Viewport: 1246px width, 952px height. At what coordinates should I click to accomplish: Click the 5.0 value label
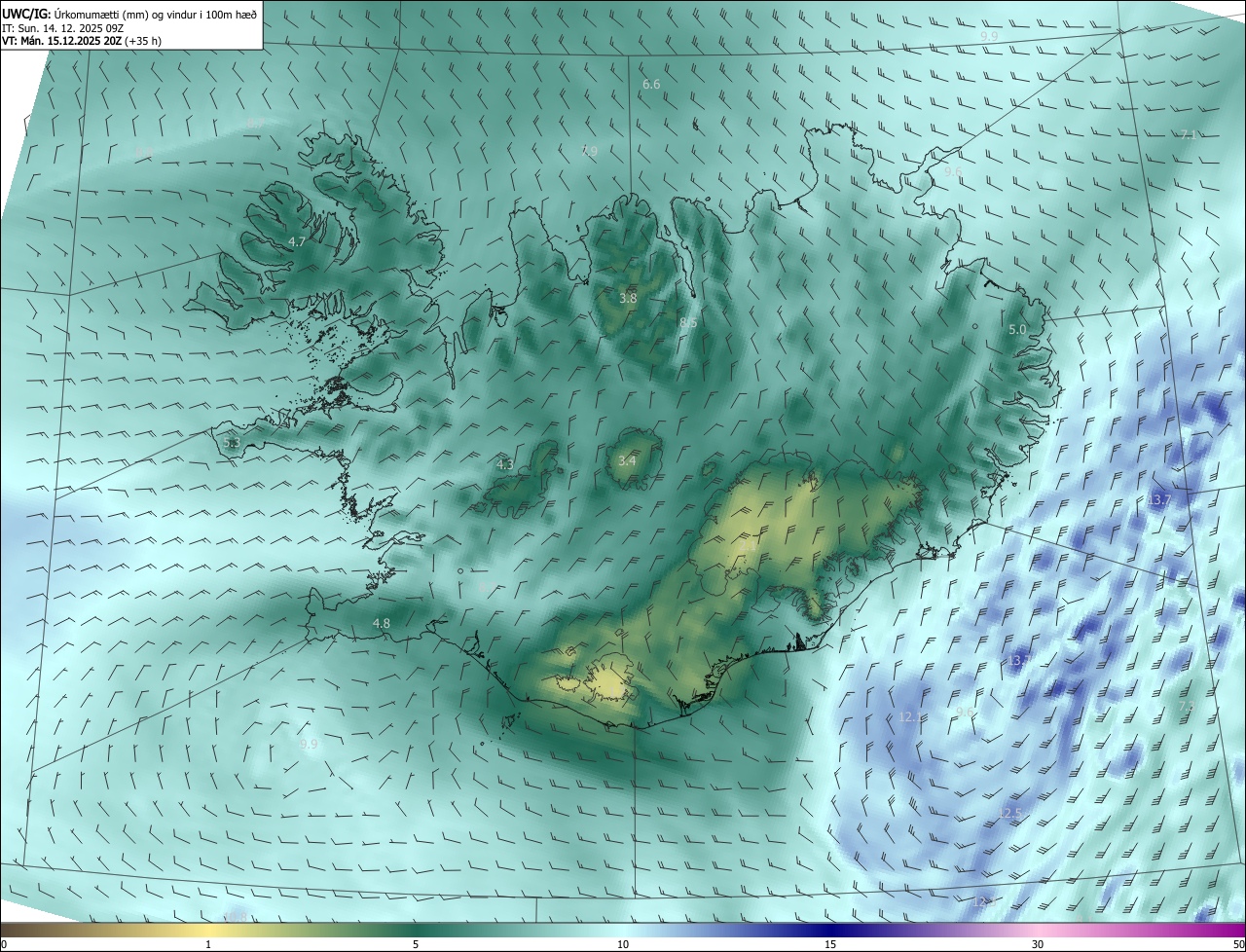(1017, 330)
